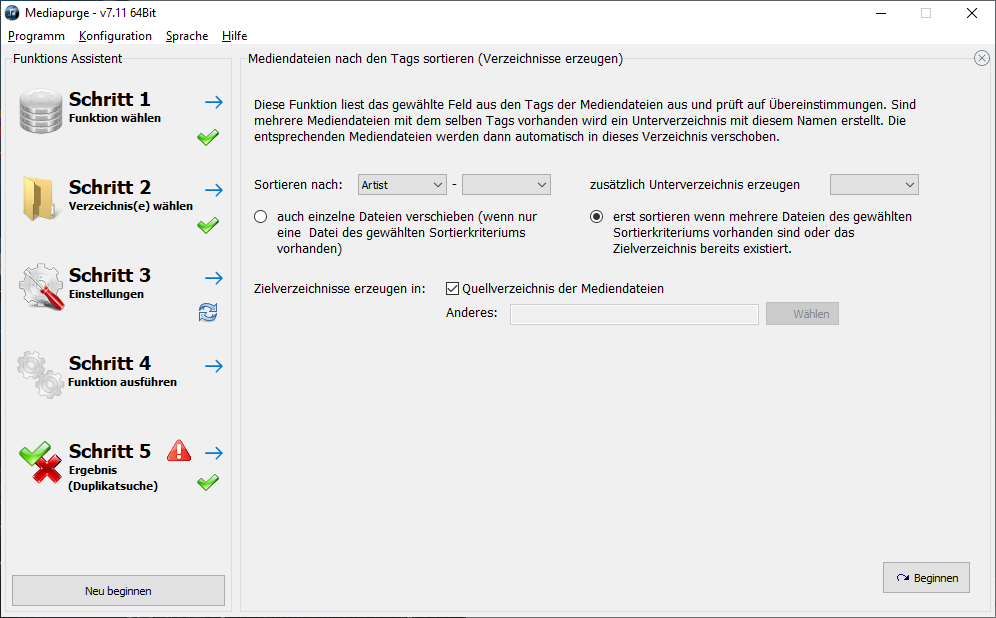996x618 pixels.
Task: Open the Konfiguration menu
Action: coord(115,36)
